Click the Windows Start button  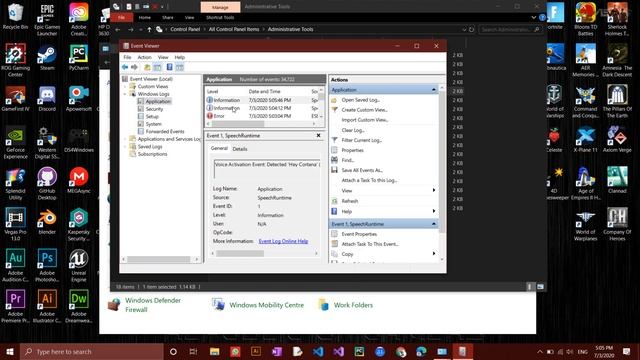point(10,351)
